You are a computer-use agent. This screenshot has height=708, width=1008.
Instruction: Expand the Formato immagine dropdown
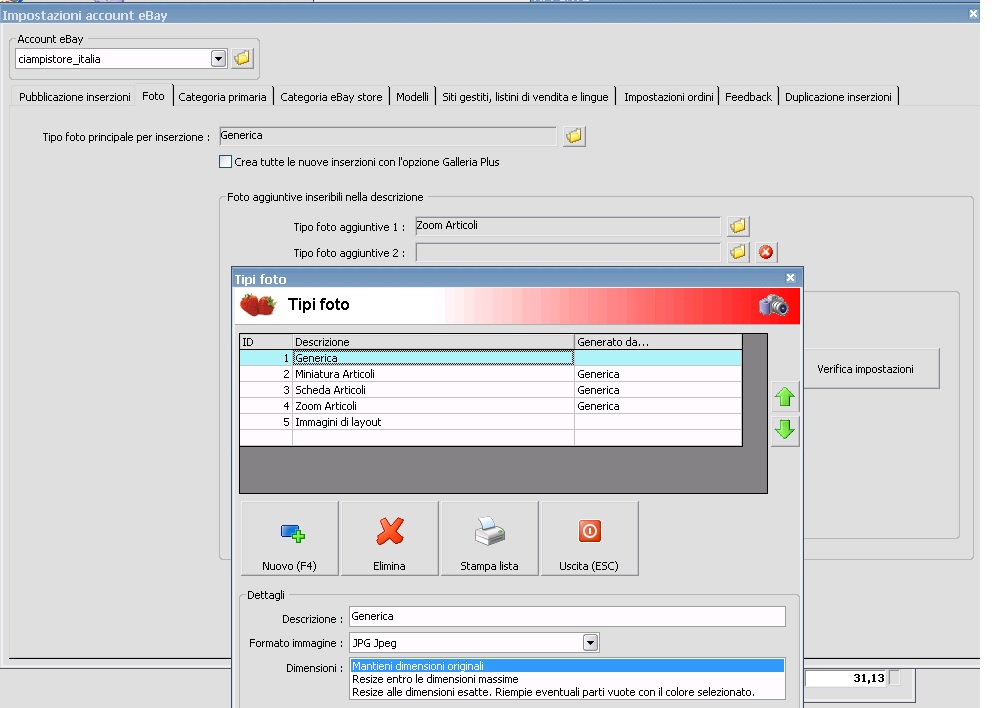tap(590, 643)
